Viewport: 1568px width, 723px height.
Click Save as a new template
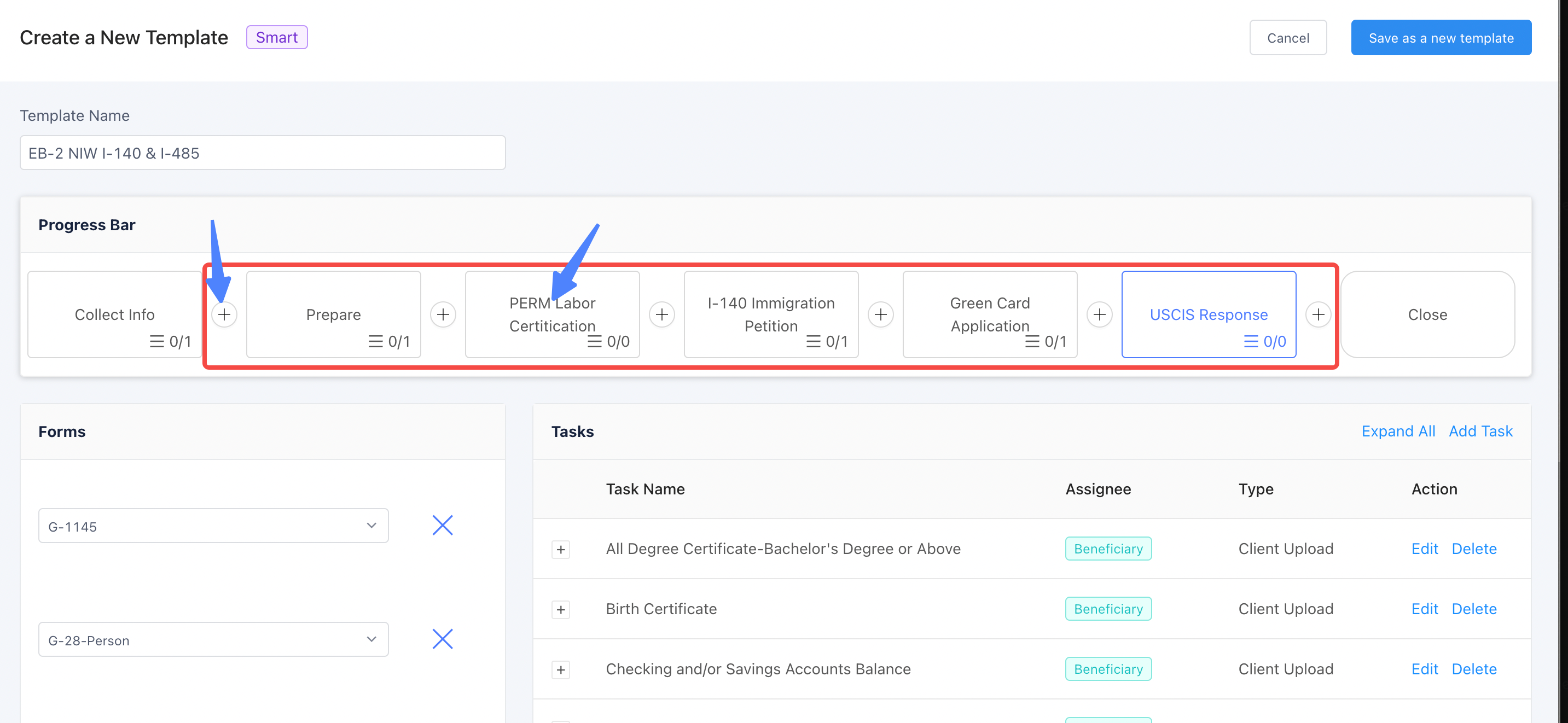(1441, 38)
